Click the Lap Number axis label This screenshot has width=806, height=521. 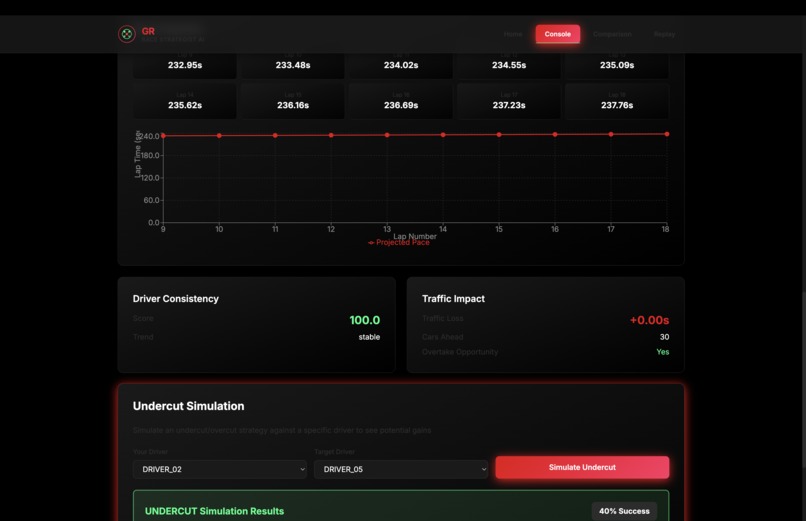coord(415,236)
